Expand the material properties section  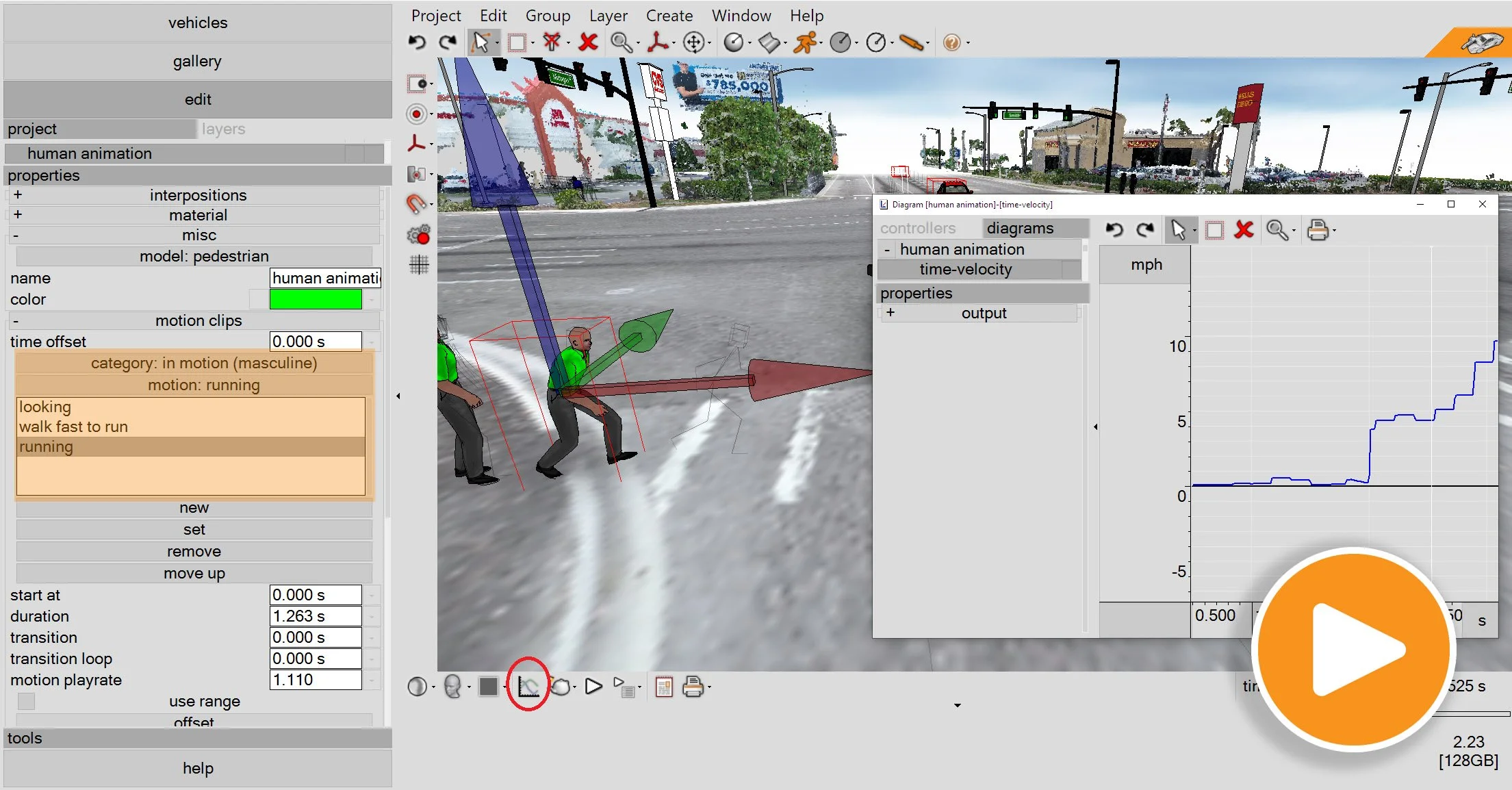pyautogui.click(x=18, y=215)
